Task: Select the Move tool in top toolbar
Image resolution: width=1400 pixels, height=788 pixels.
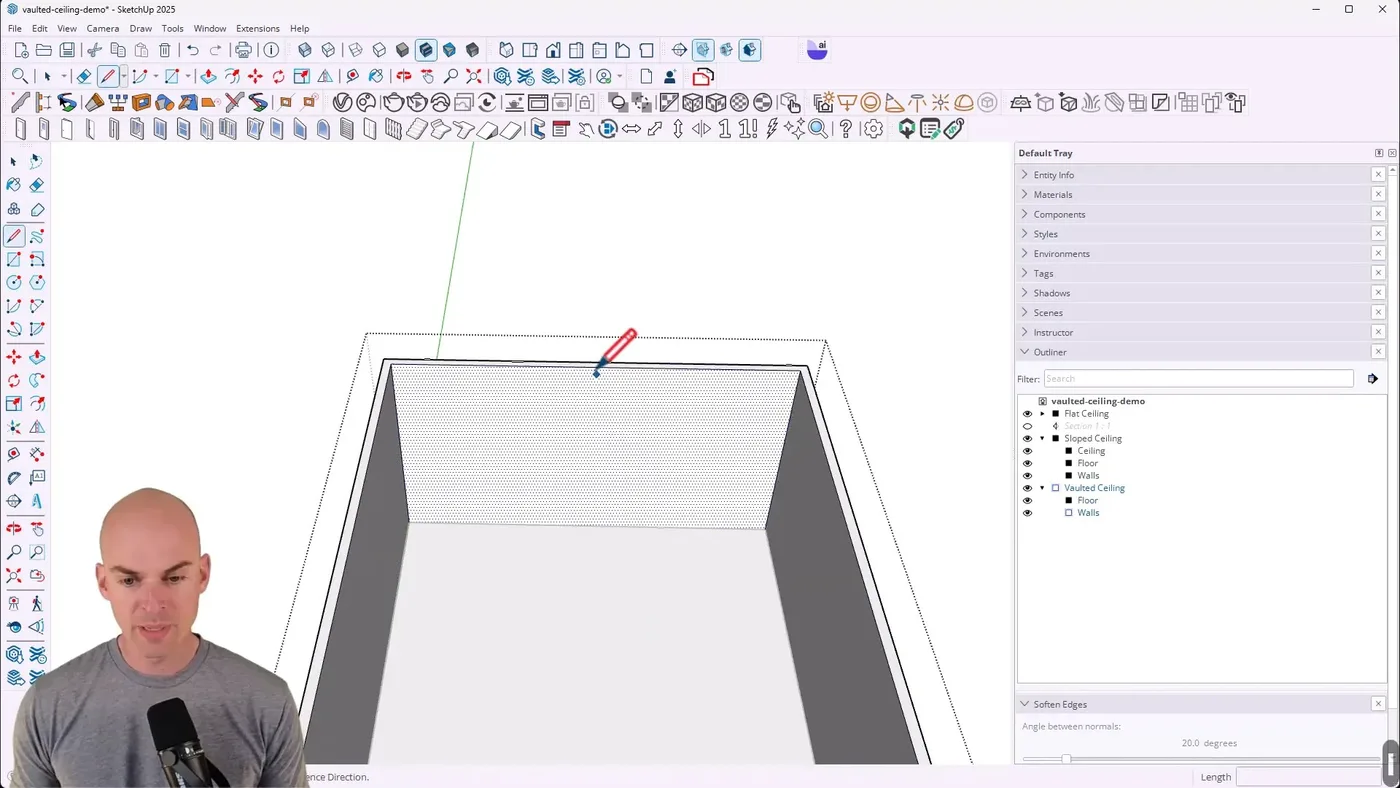Action: pyautogui.click(x=255, y=76)
